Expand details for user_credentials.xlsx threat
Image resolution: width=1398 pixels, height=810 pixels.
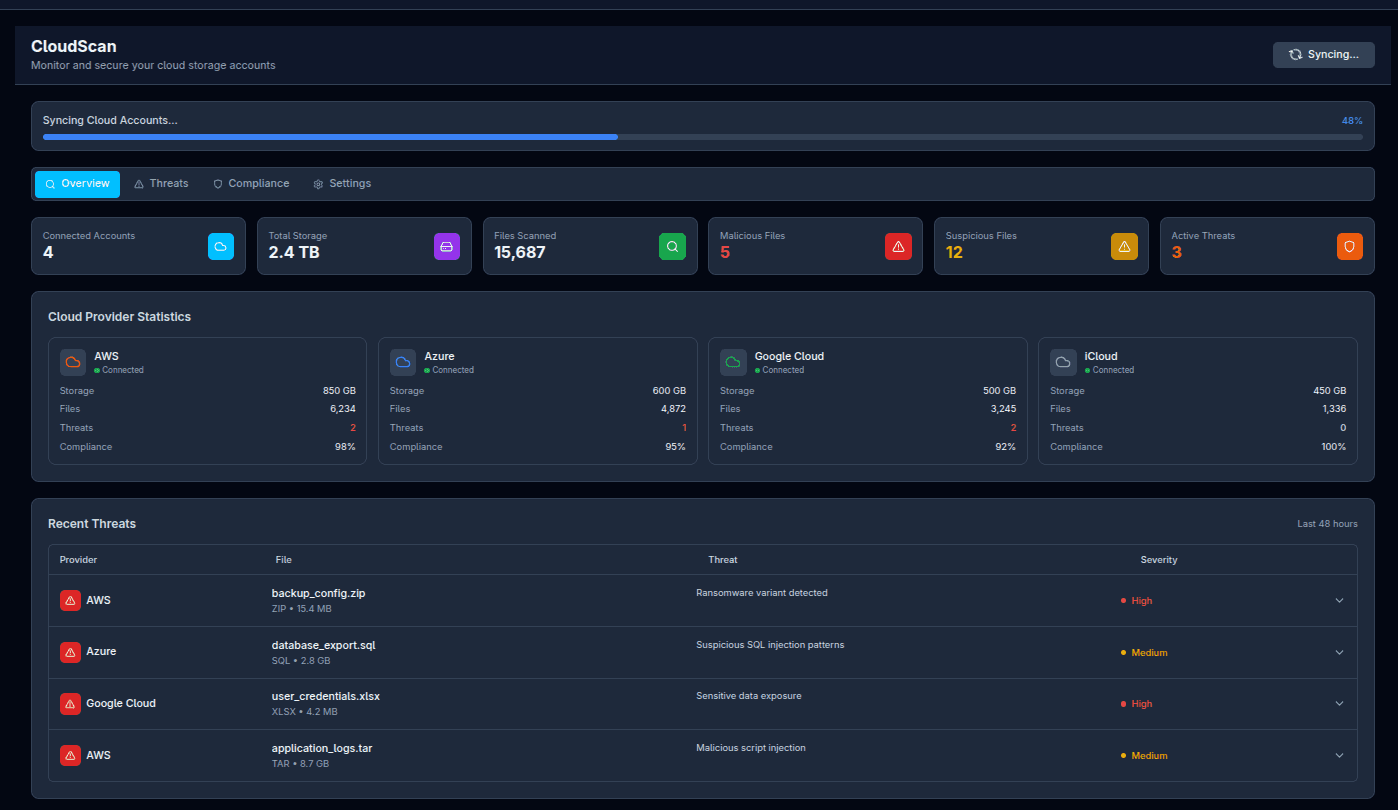coord(1339,704)
